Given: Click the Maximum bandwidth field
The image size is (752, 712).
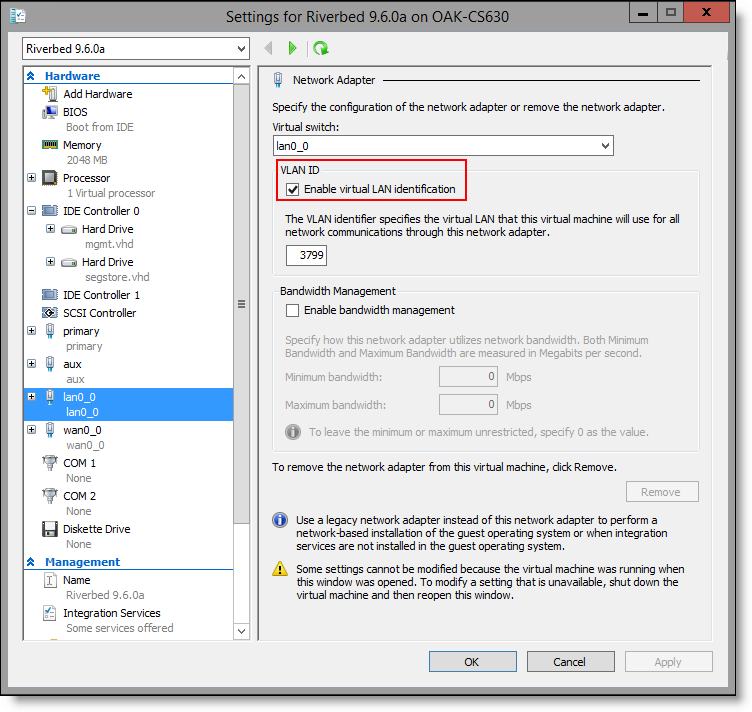Looking at the screenshot, I should [x=468, y=405].
